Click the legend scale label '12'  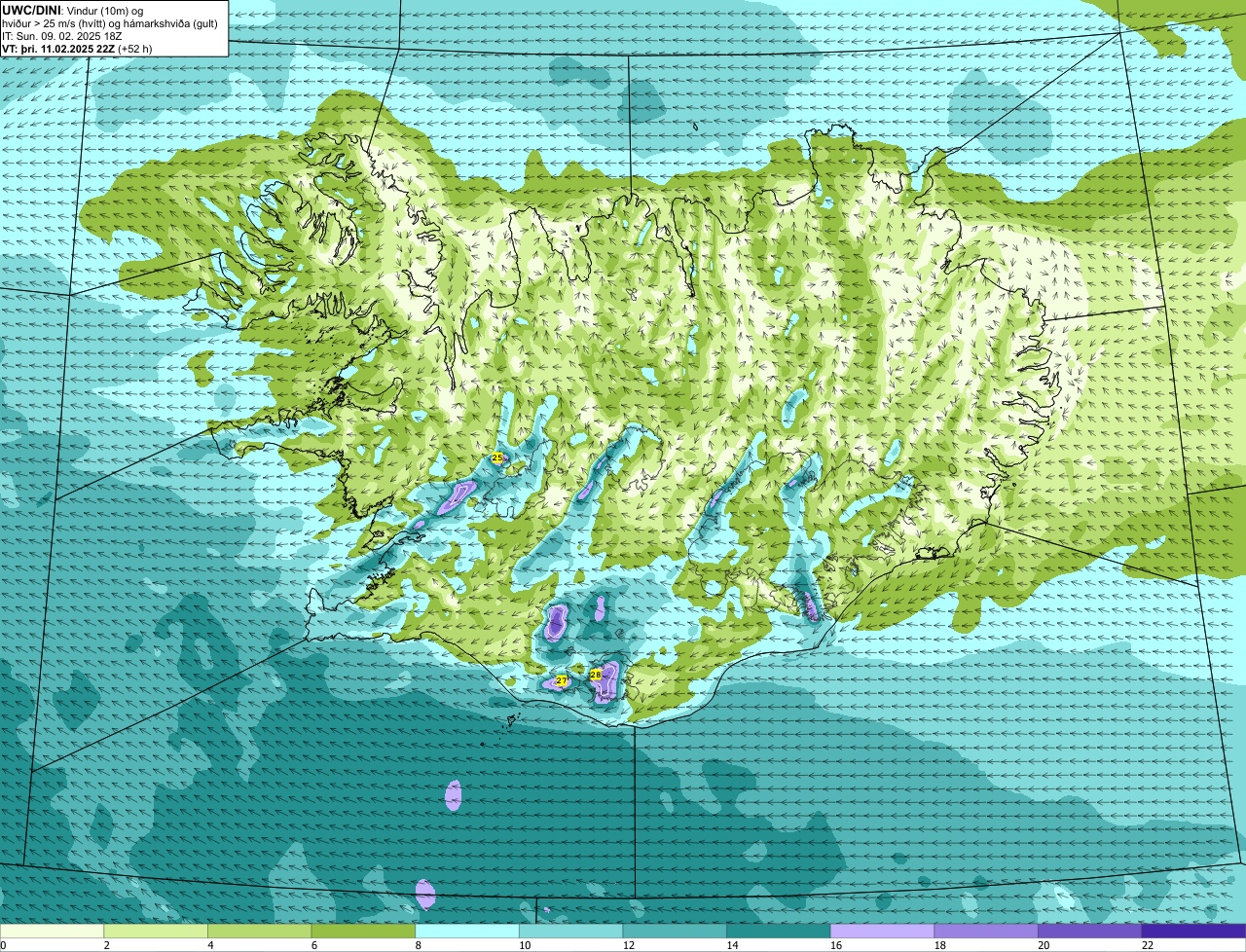(x=628, y=945)
